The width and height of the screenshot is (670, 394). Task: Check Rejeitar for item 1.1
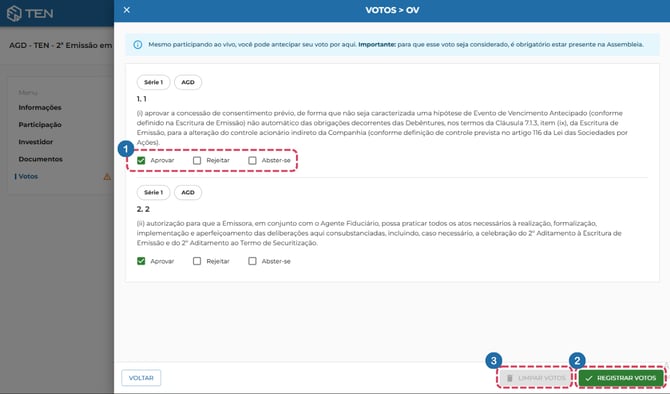tap(197, 160)
